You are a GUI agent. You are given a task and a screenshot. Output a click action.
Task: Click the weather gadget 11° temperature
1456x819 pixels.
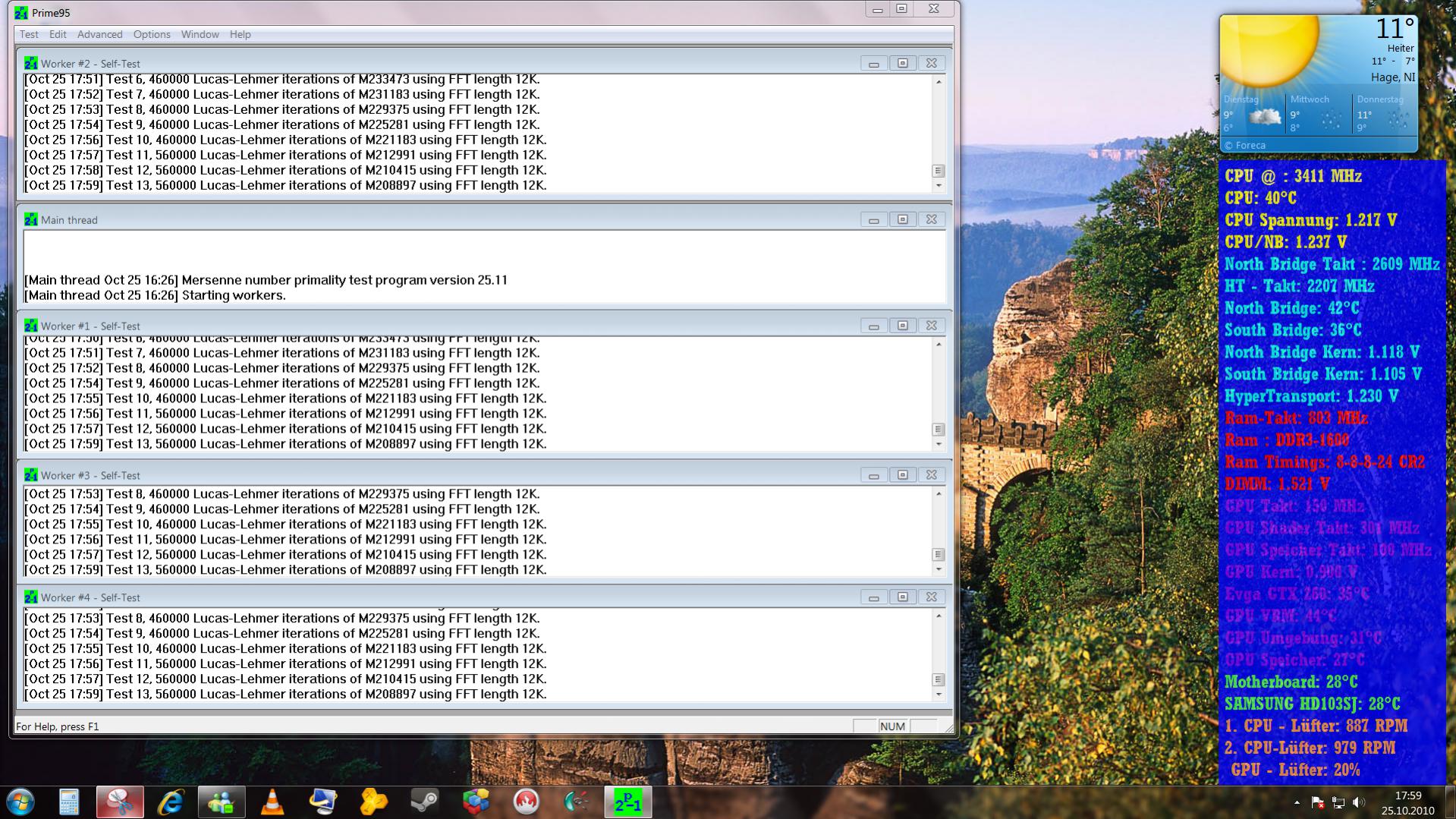pyautogui.click(x=1395, y=29)
